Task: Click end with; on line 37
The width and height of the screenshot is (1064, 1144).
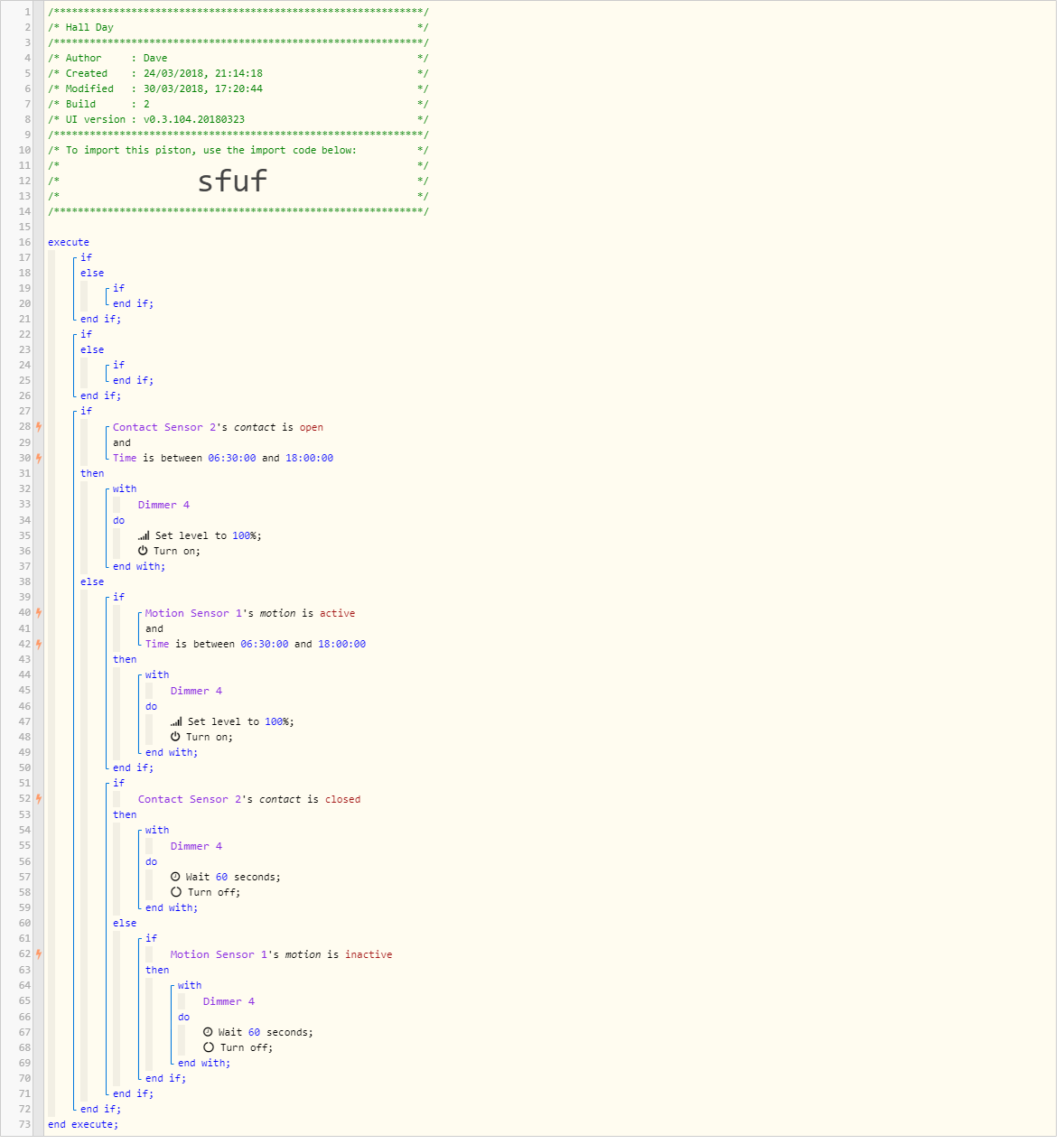Action: click(139, 566)
